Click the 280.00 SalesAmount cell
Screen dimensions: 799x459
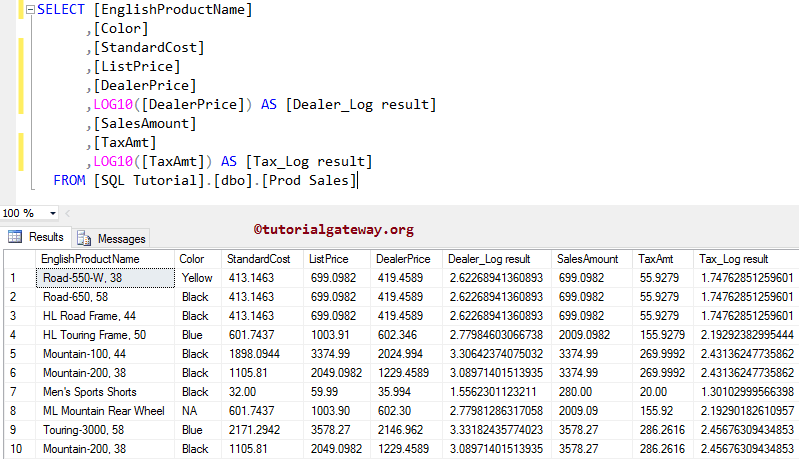coord(592,392)
